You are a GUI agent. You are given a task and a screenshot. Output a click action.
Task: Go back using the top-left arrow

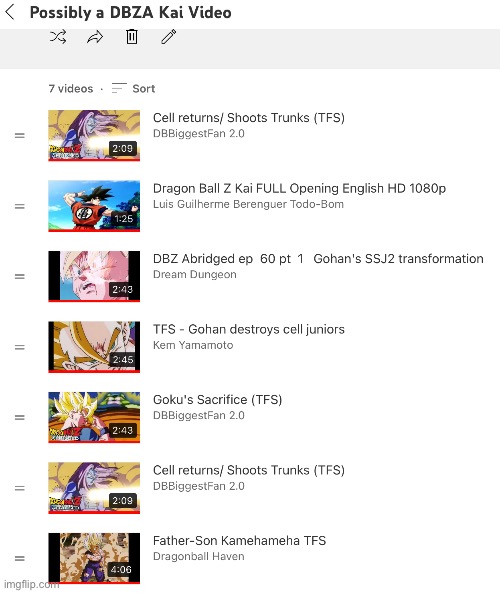(x=10, y=12)
